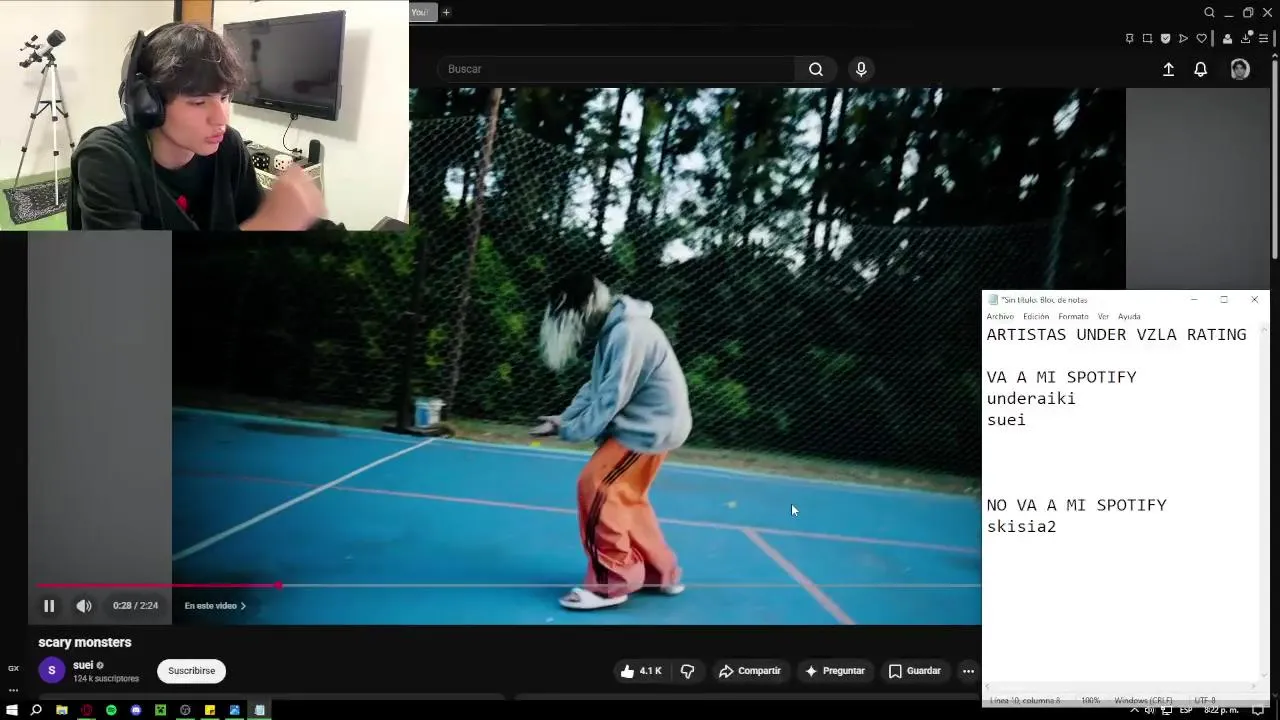
Task: Click the 'skisia2' line in Notepad
Action: (x=1021, y=526)
